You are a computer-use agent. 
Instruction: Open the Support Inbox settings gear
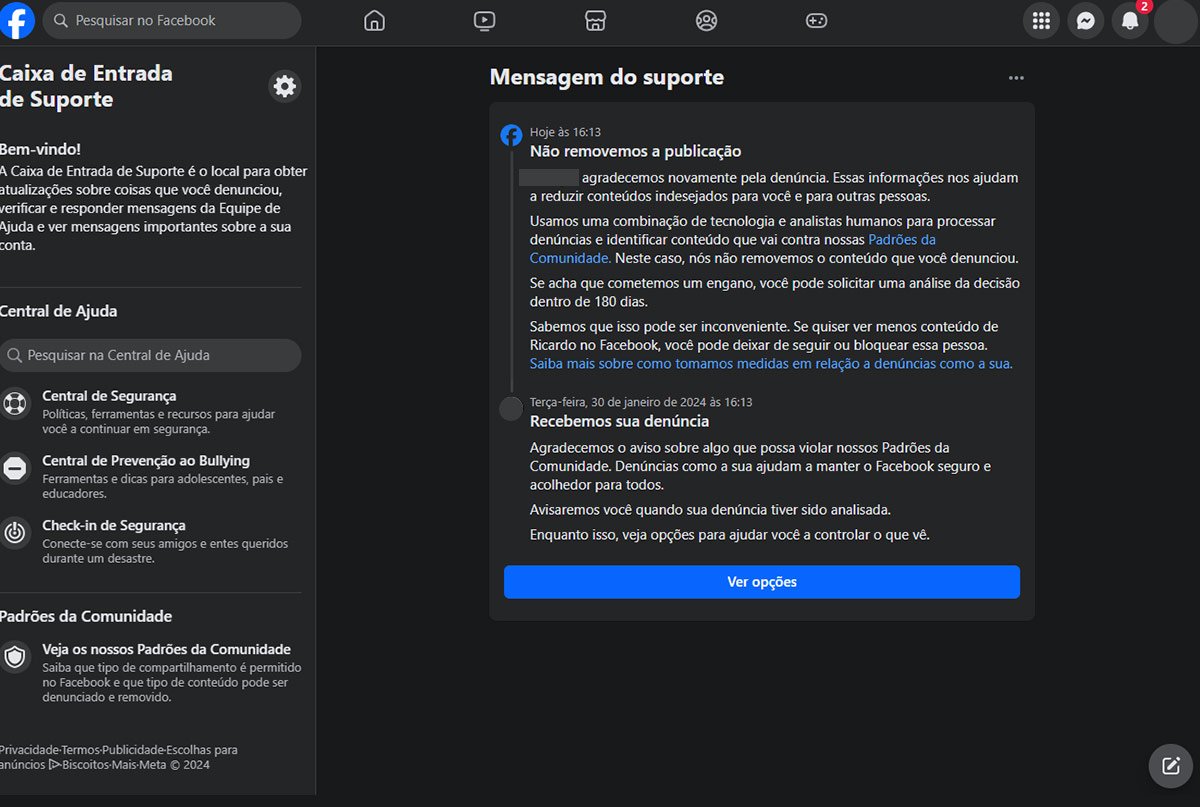285,86
